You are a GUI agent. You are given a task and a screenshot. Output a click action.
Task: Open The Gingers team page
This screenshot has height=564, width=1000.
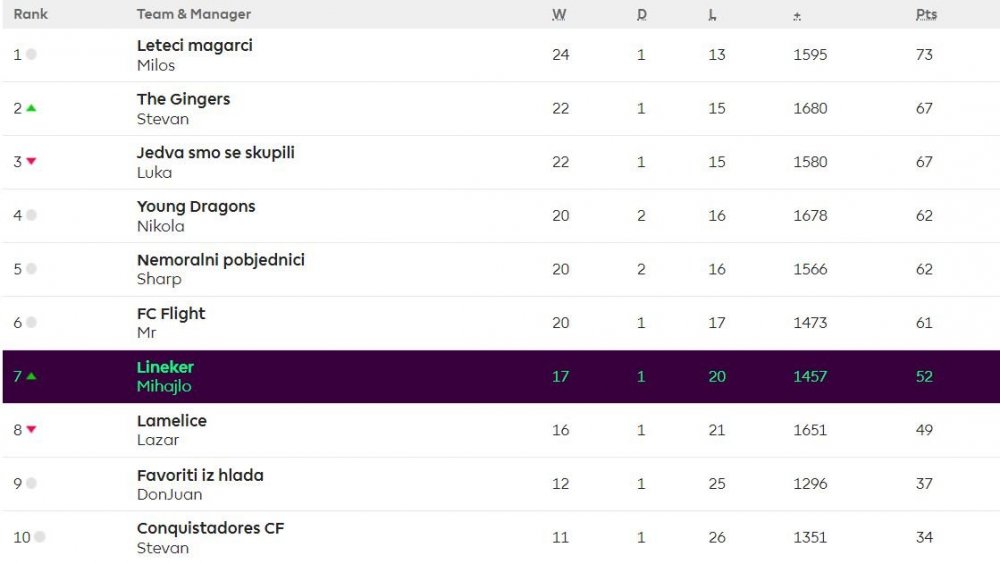183,99
